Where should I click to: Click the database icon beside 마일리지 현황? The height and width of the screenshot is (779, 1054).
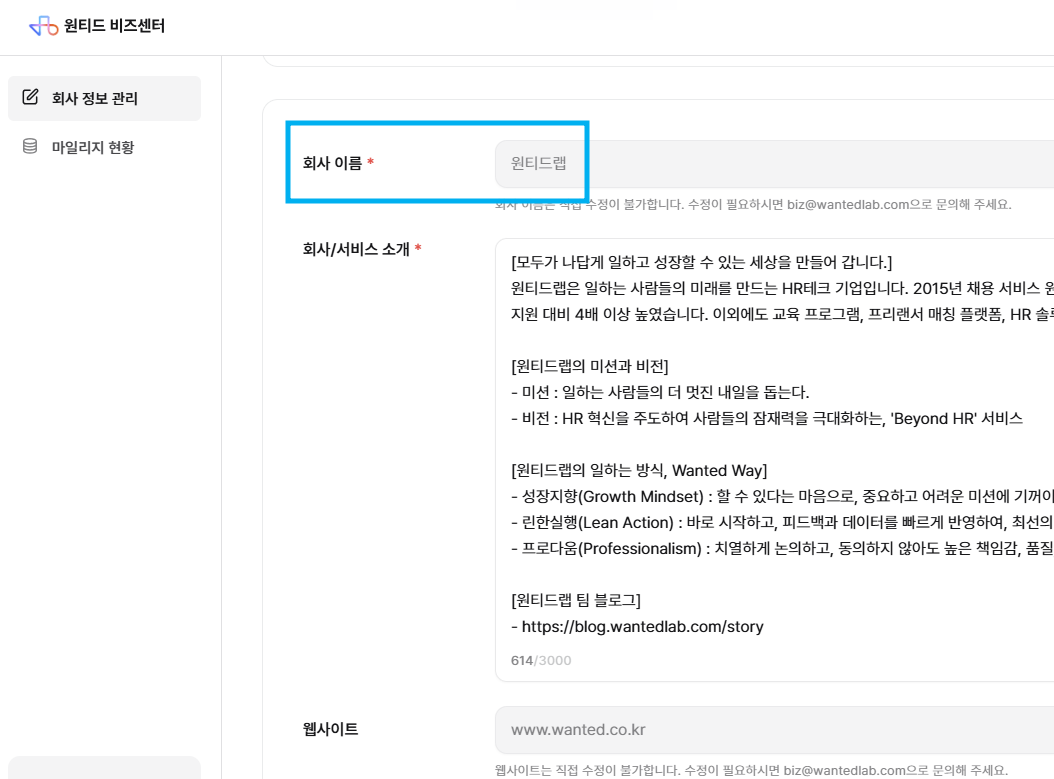coord(30,146)
